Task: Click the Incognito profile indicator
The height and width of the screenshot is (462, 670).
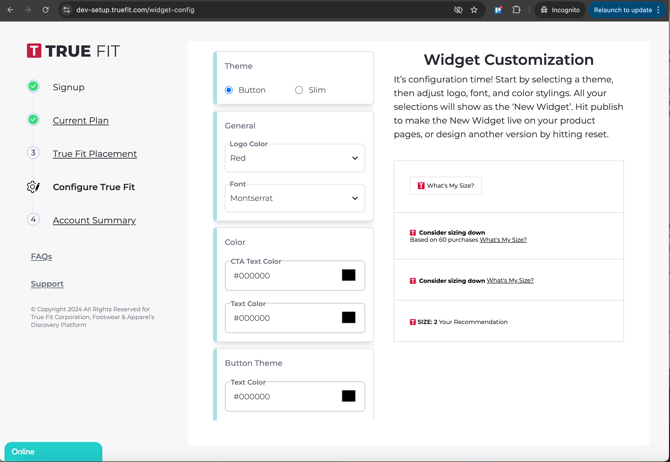Action: [x=560, y=10]
